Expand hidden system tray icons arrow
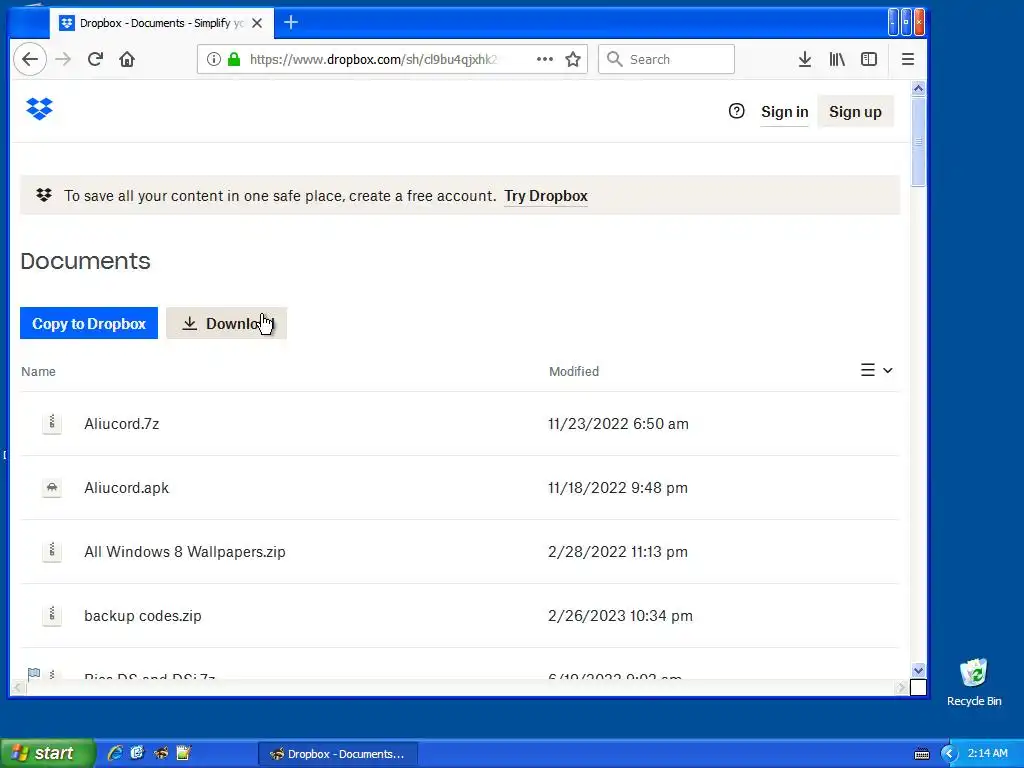Viewport: 1024px width, 768px height. pyautogui.click(x=950, y=754)
